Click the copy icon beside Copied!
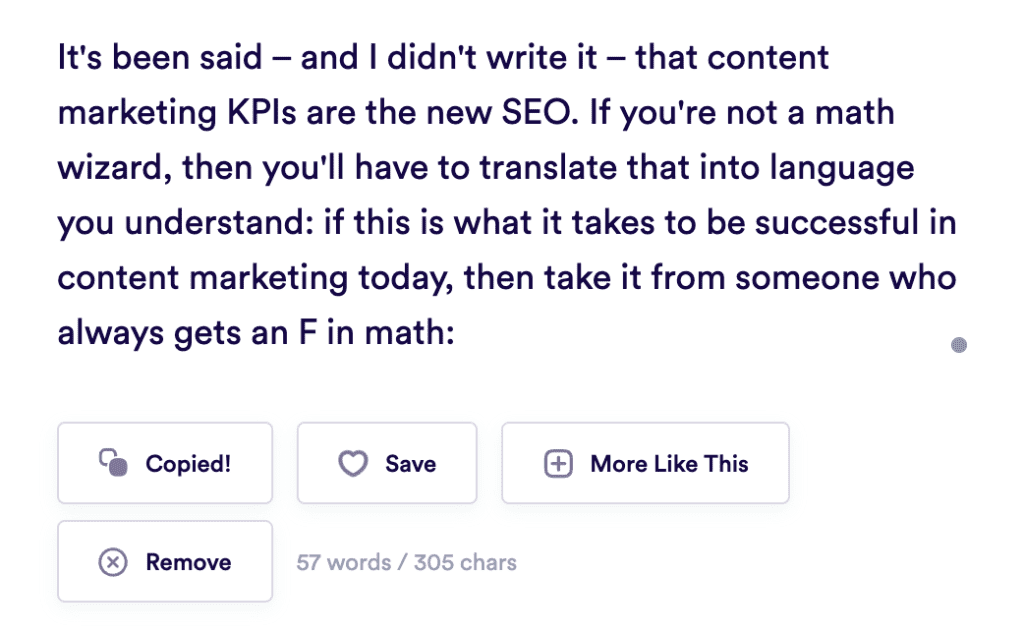Screen dimensions: 1024x633 click(113, 463)
